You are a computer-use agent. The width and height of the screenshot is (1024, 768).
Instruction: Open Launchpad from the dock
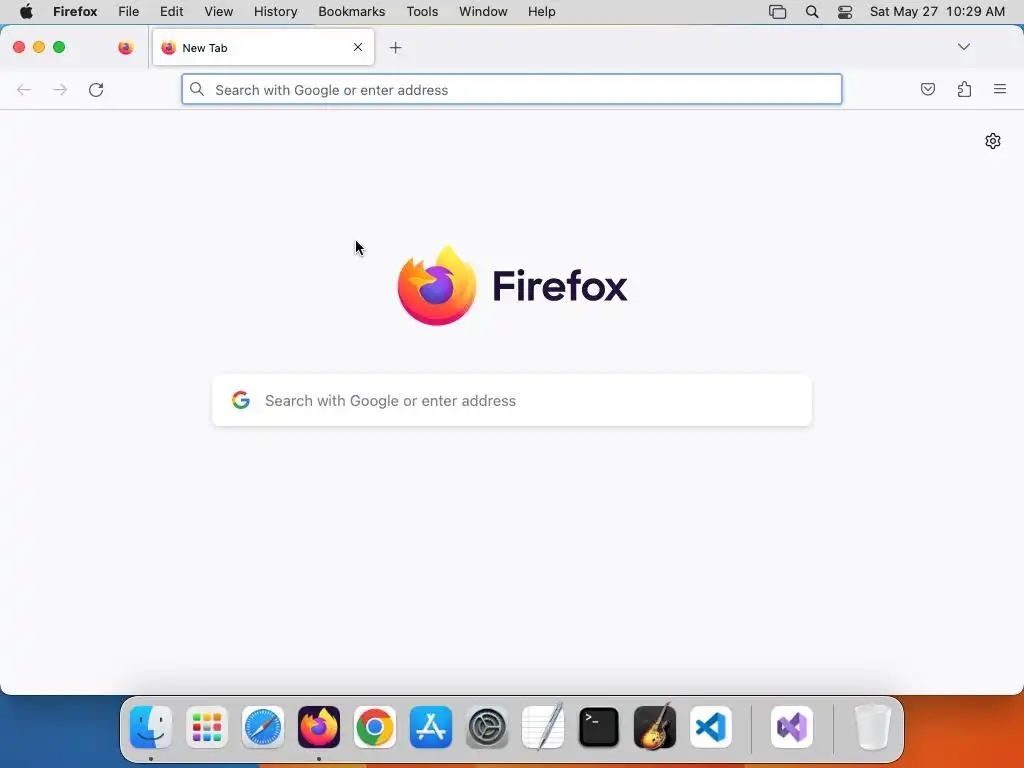pos(207,727)
